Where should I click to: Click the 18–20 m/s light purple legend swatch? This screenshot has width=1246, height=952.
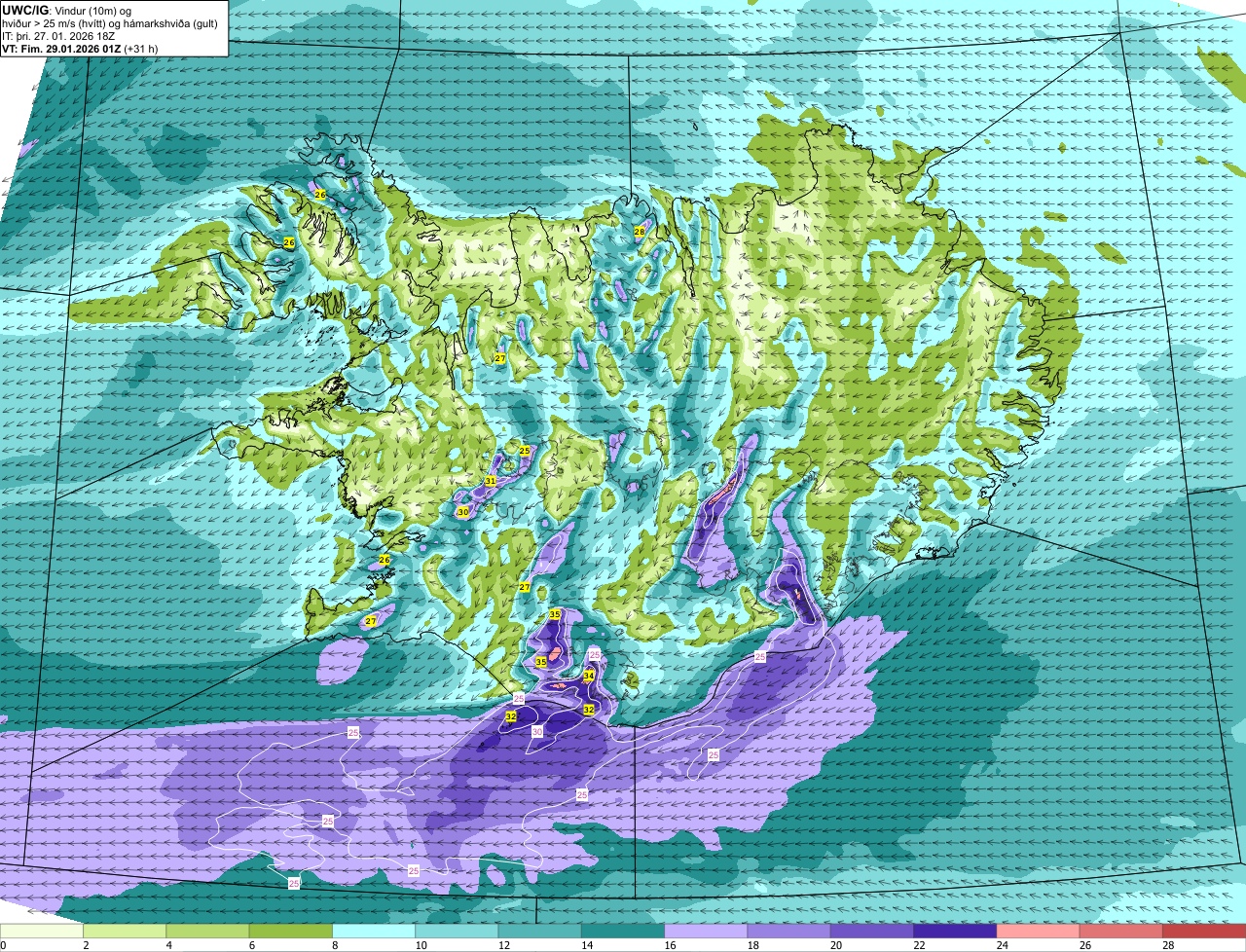click(x=788, y=931)
